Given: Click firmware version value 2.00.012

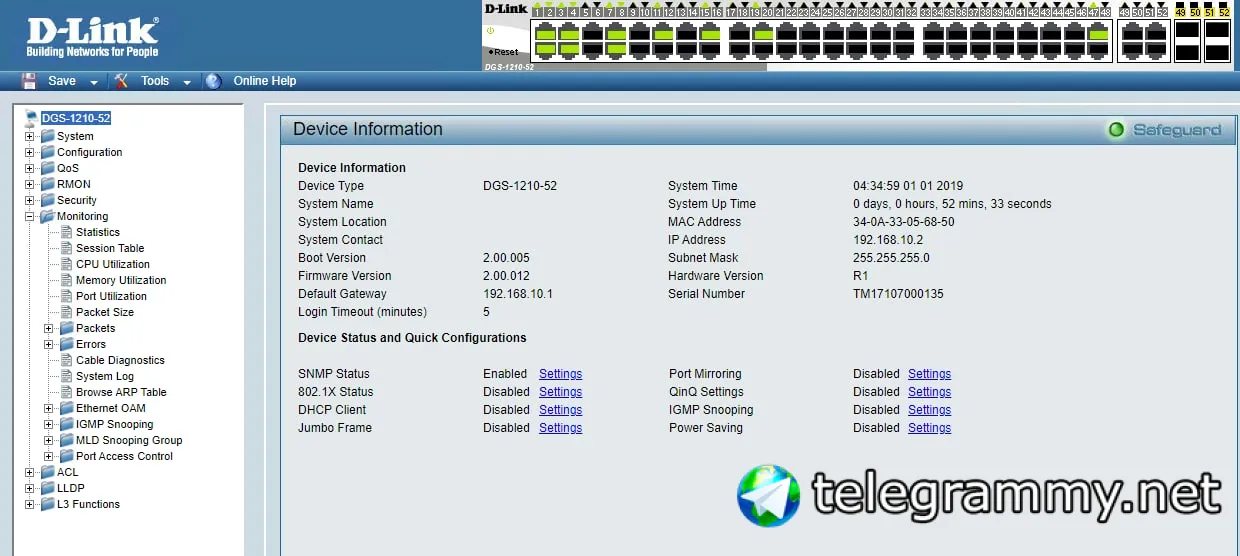Looking at the screenshot, I should 506,276.
